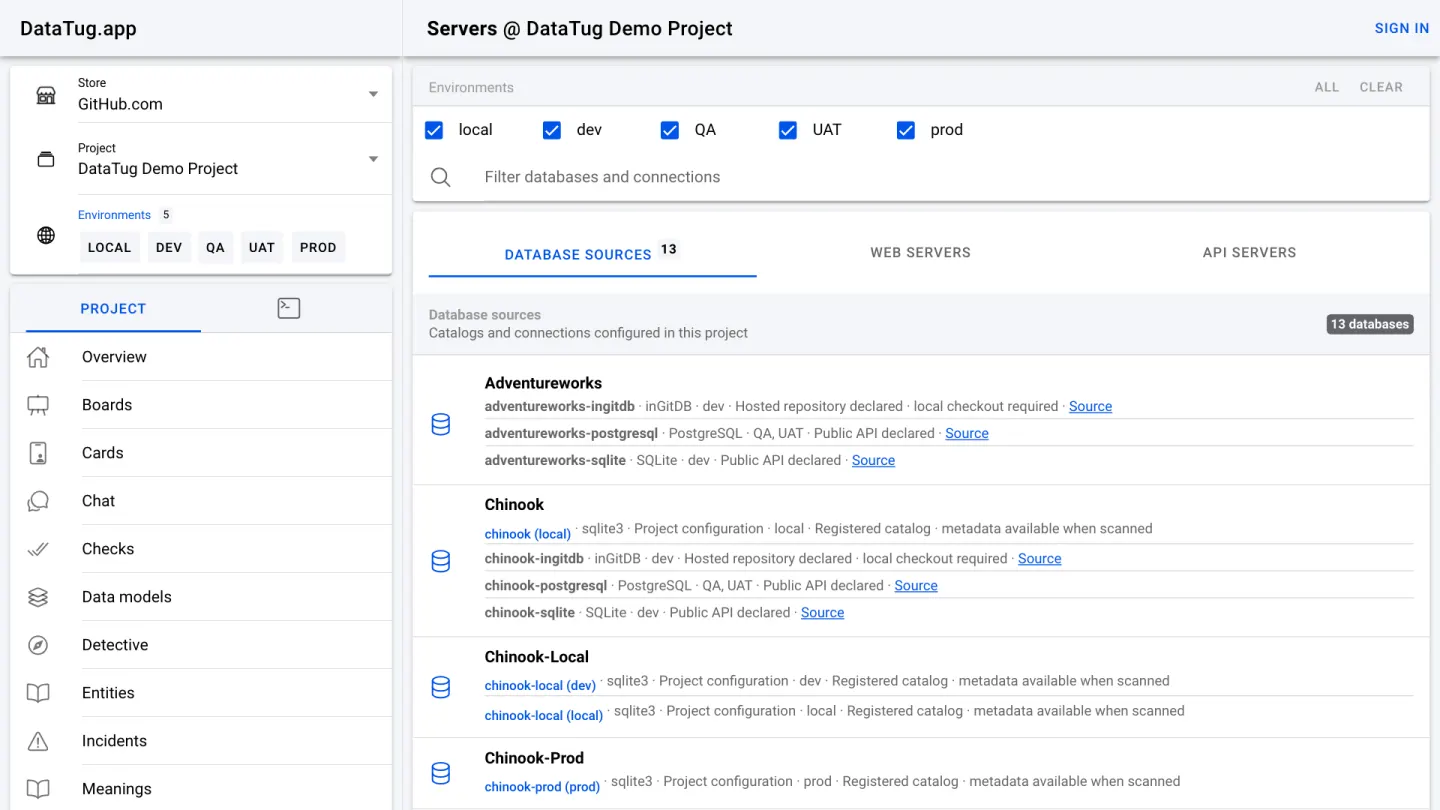
Task: Open the chinook-prod (prod) link
Action: point(543,787)
